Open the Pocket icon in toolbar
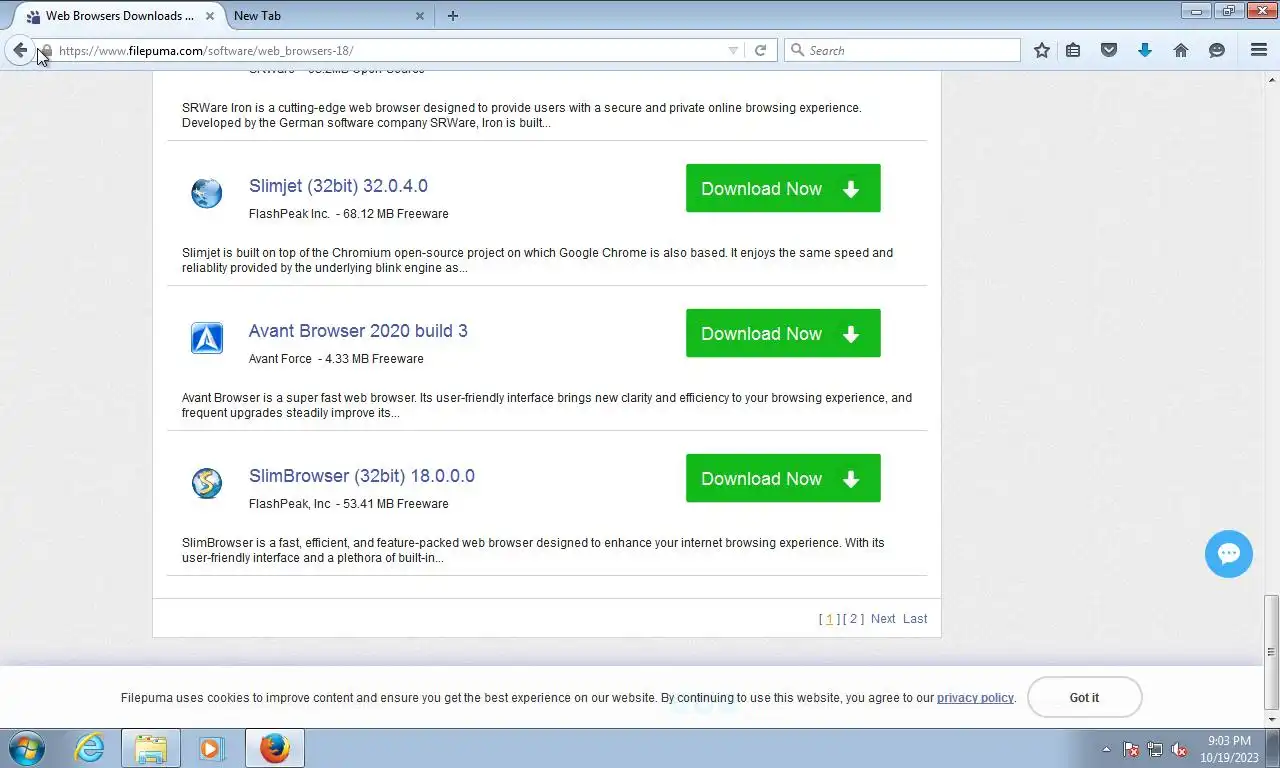This screenshot has height=768, width=1280. 1109,50
